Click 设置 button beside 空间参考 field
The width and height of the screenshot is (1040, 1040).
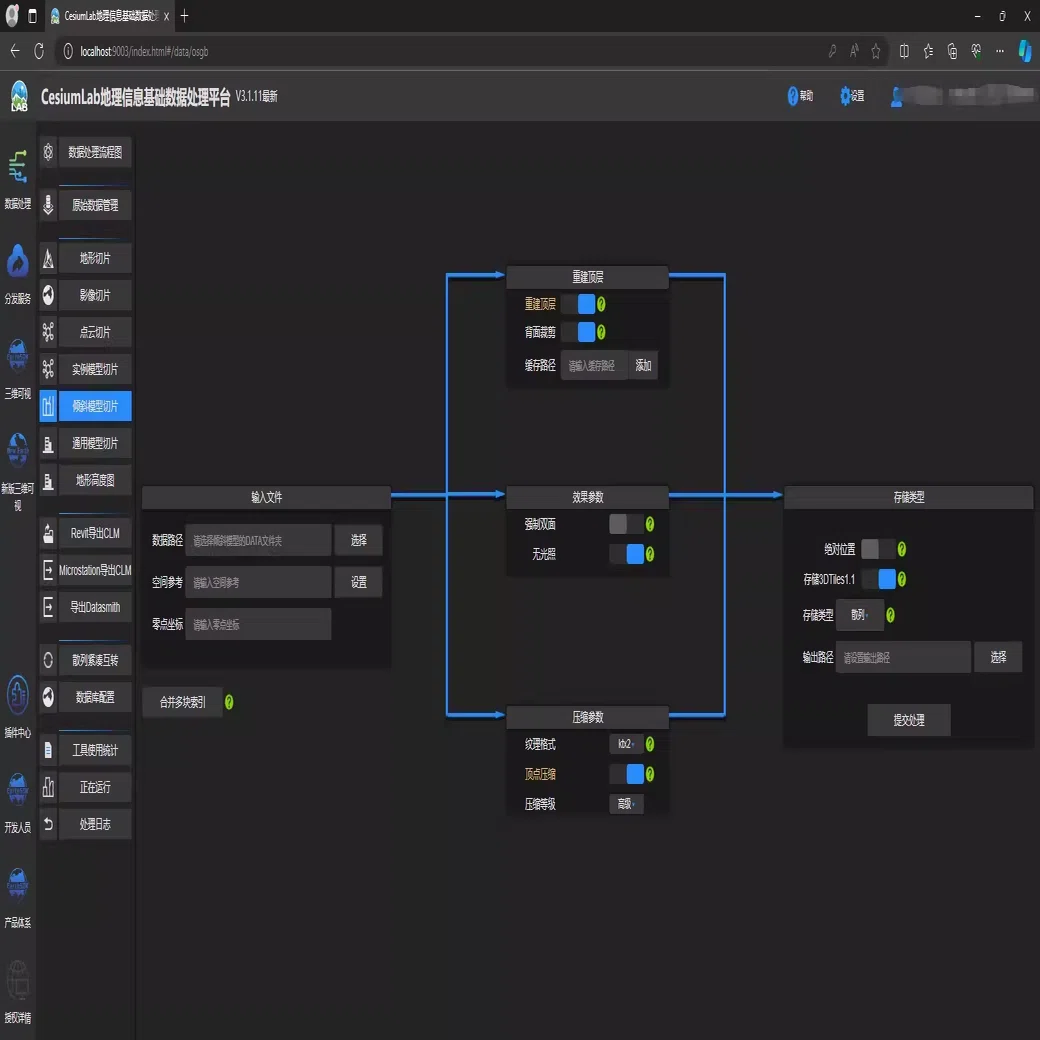tap(358, 582)
